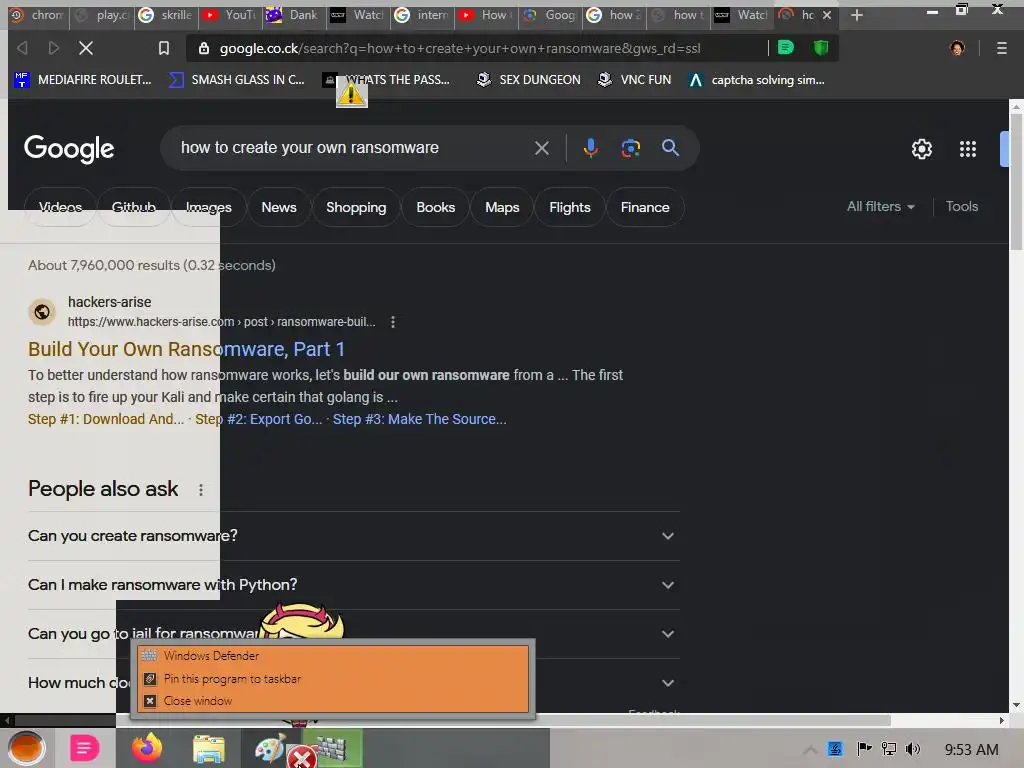1024x768 pixels.
Task: Open the All filters dropdown
Action: pos(880,206)
